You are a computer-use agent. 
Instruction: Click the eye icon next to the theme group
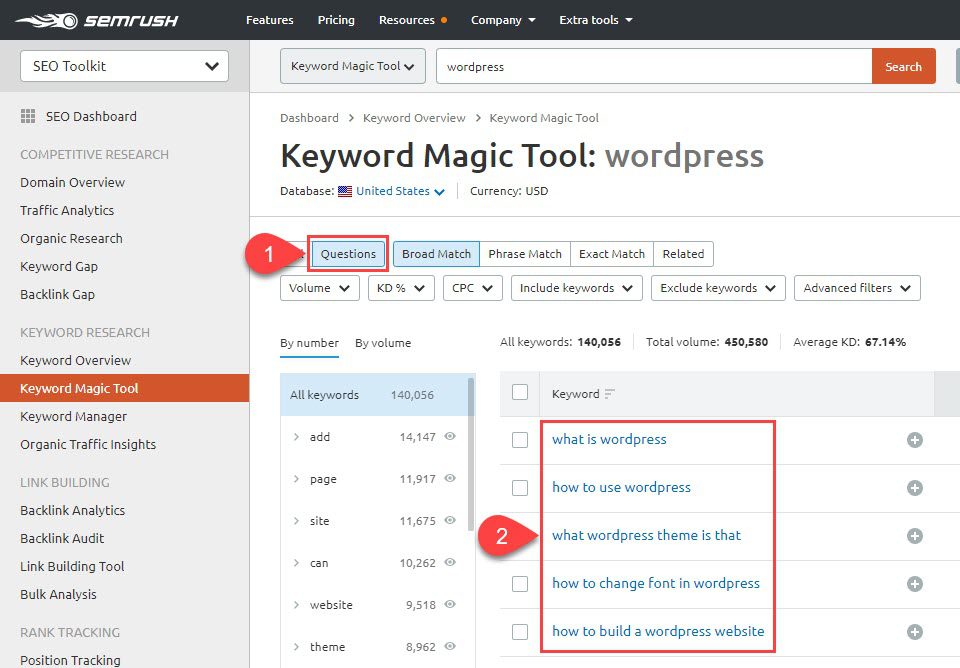[x=449, y=647]
